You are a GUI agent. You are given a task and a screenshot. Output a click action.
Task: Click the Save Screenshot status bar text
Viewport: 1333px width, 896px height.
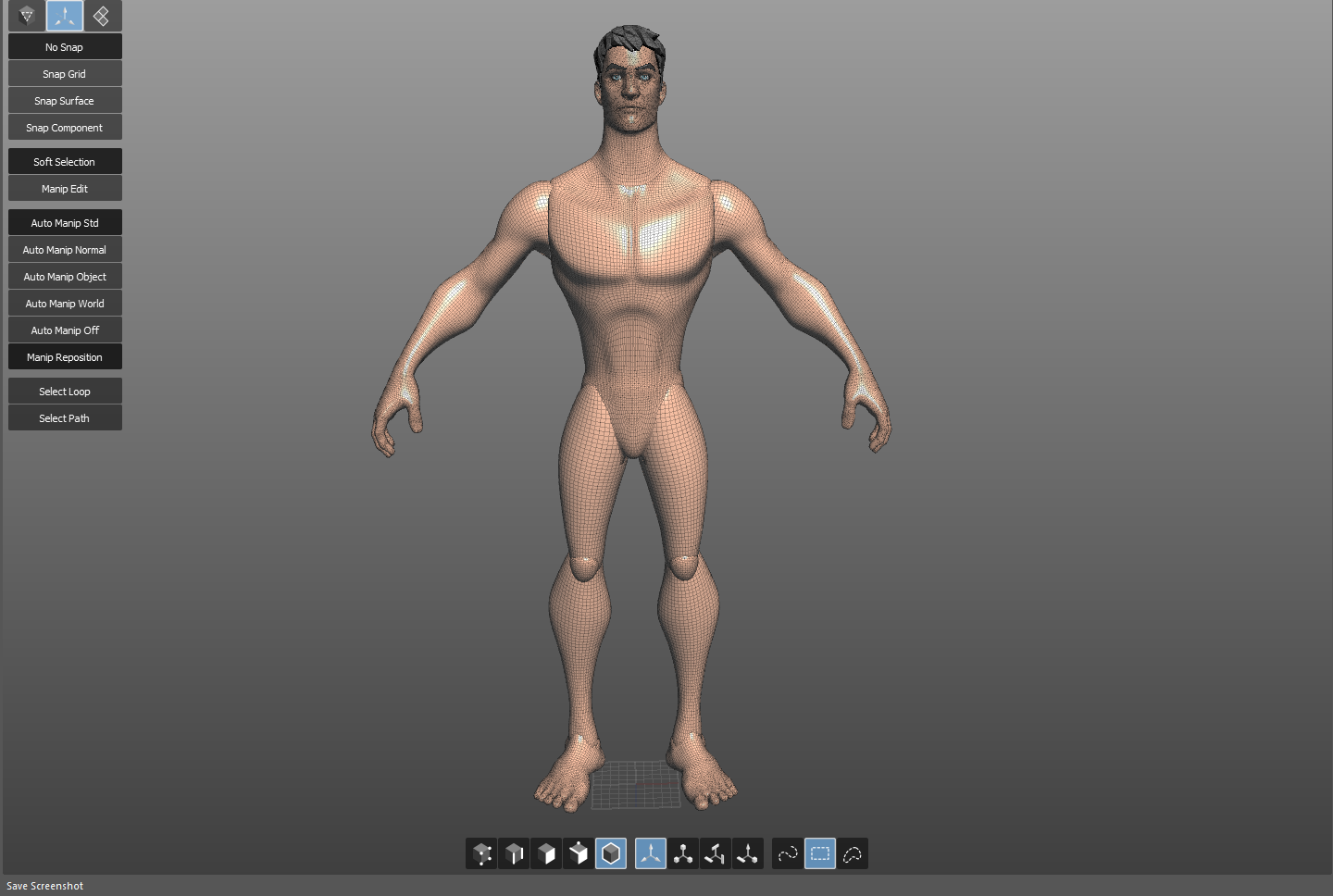[x=44, y=886]
